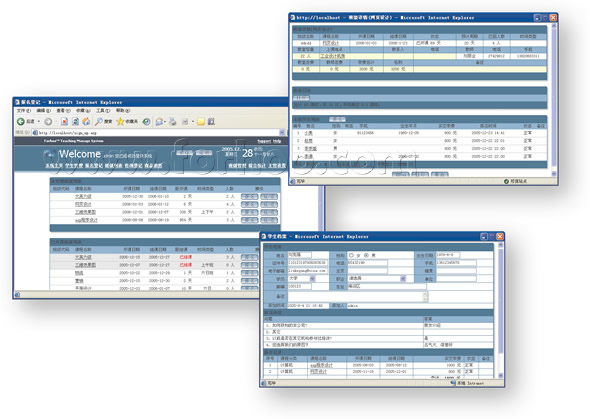Open the 工具(T) menu
590x419 pixels.
[x=103, y=111]
